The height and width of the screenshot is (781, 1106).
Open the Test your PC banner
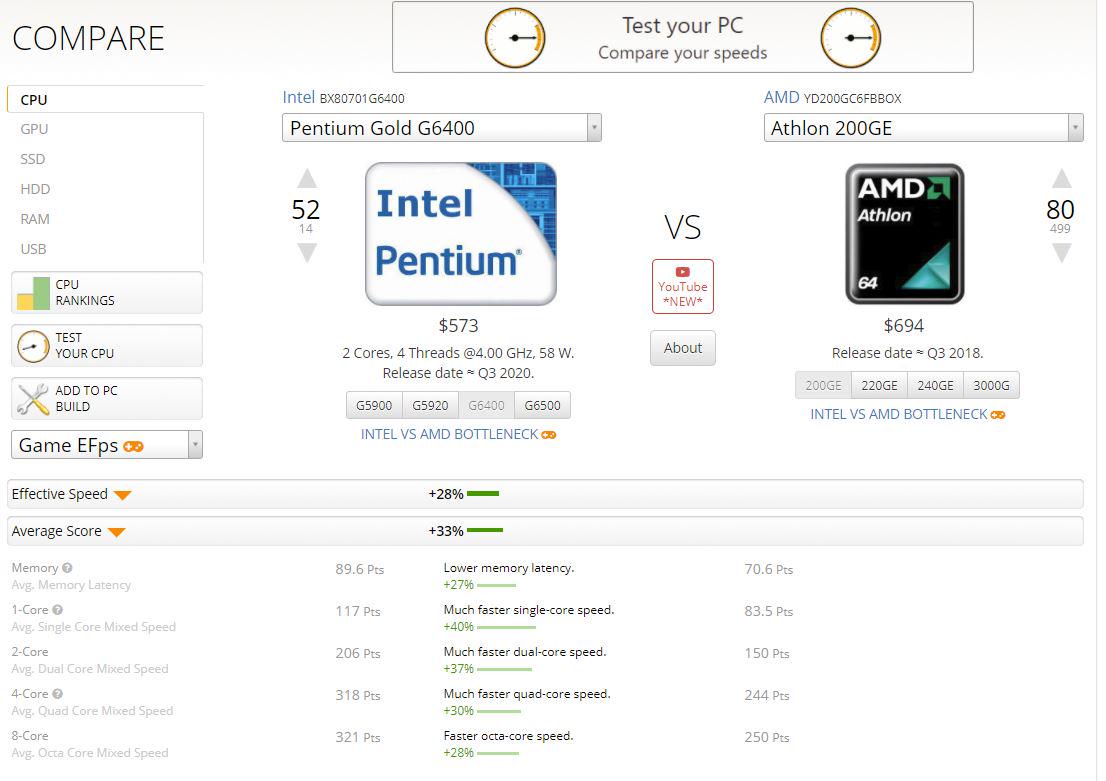[682, 38]
